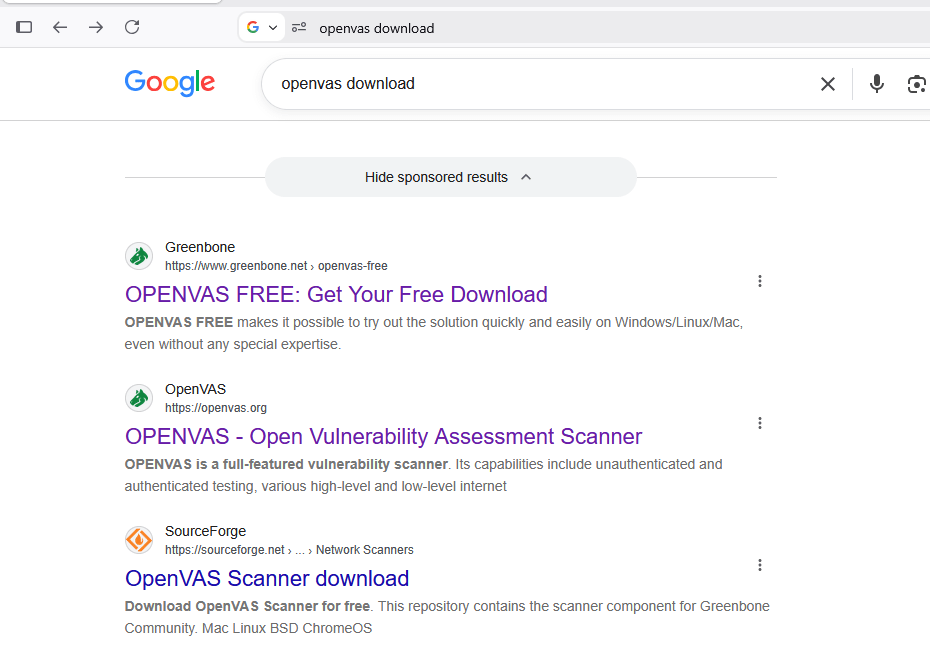Click the Greenbone site favicon
The width and height of the screenshot is (930, 651).
click(x=139, y=256)
